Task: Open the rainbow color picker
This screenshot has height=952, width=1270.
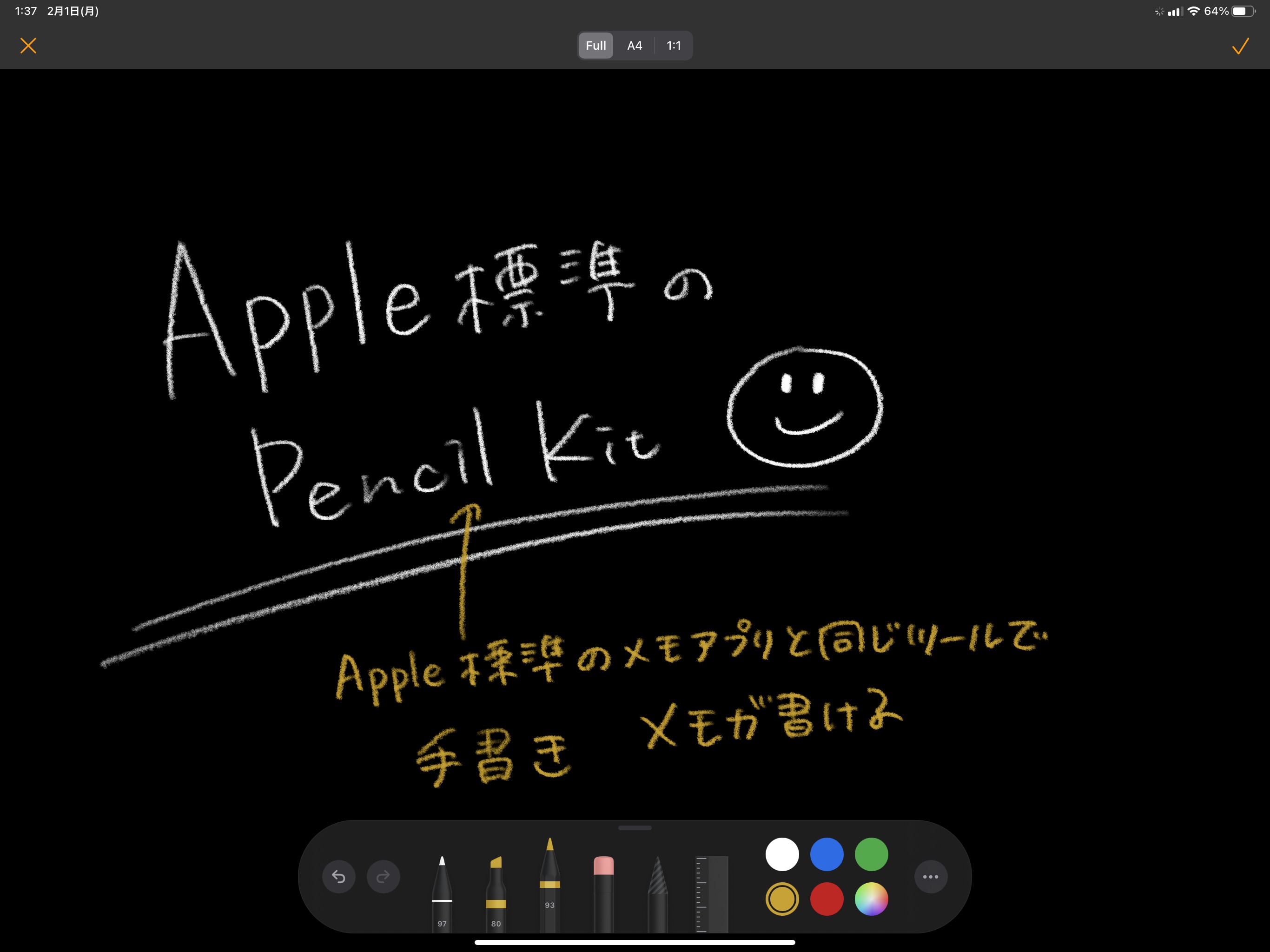Action: [872, 899]
